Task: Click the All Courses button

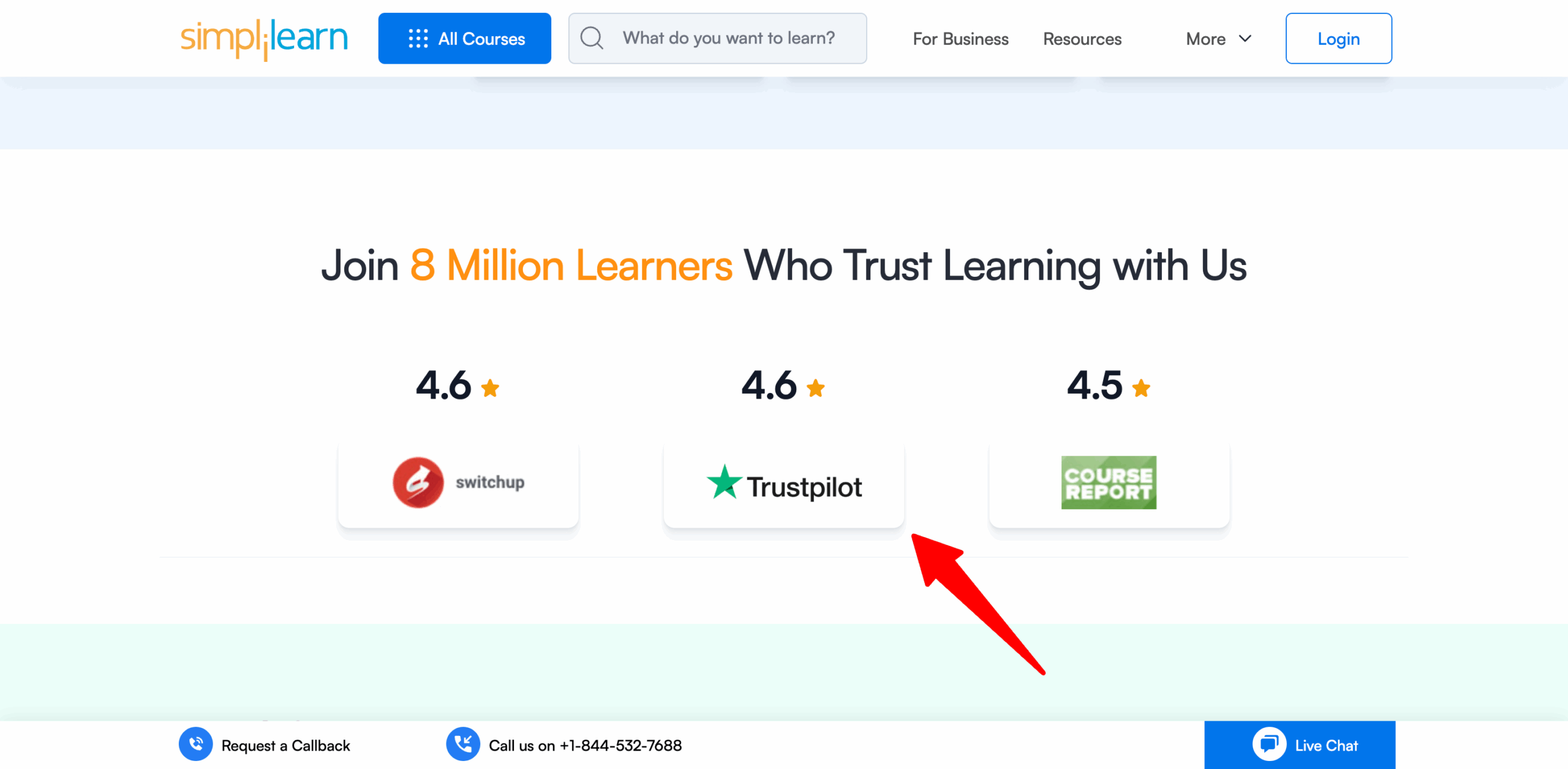Action: coord(464,39)
